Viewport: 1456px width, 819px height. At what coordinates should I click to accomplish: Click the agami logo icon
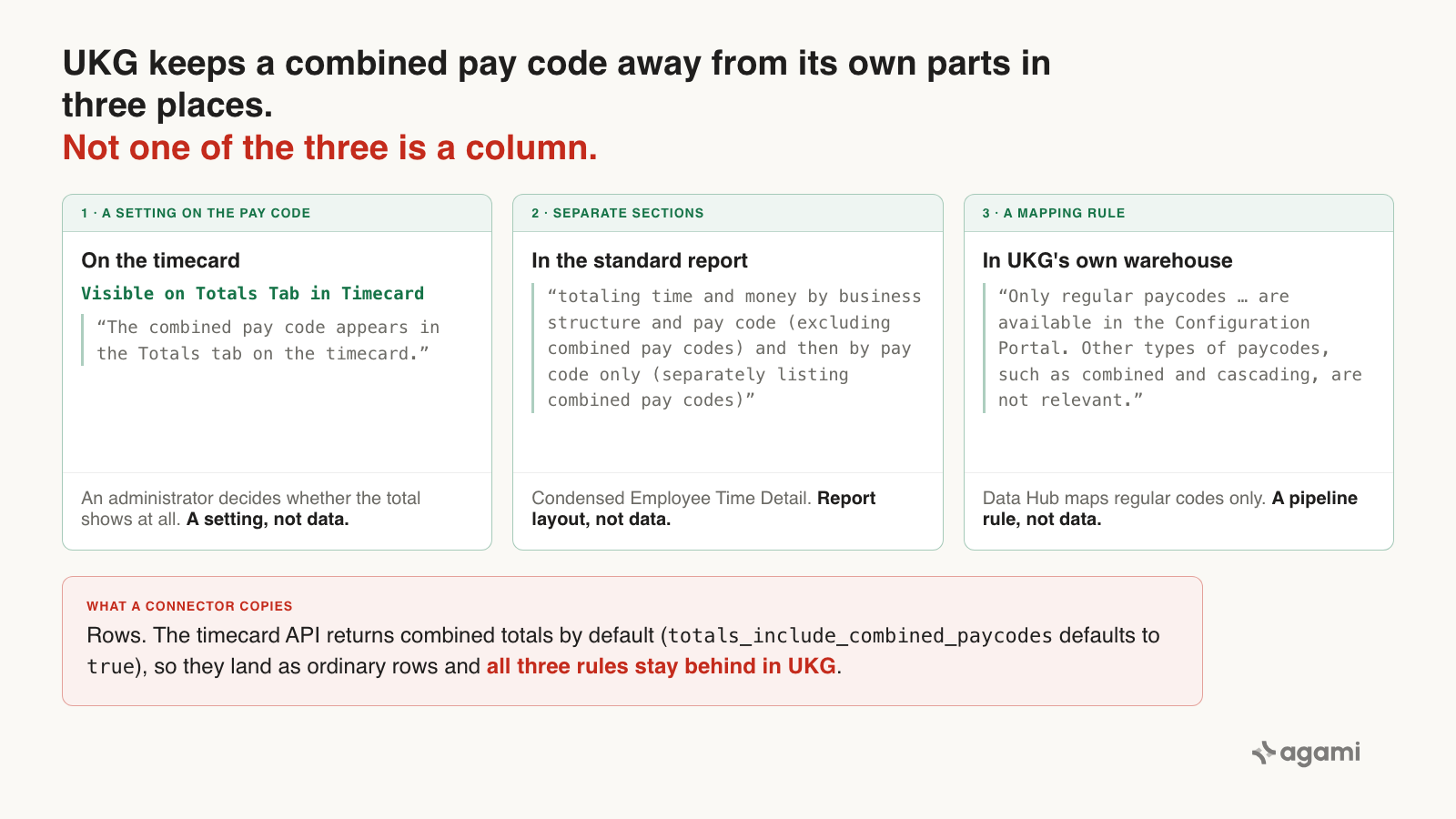click(1263, 753)
